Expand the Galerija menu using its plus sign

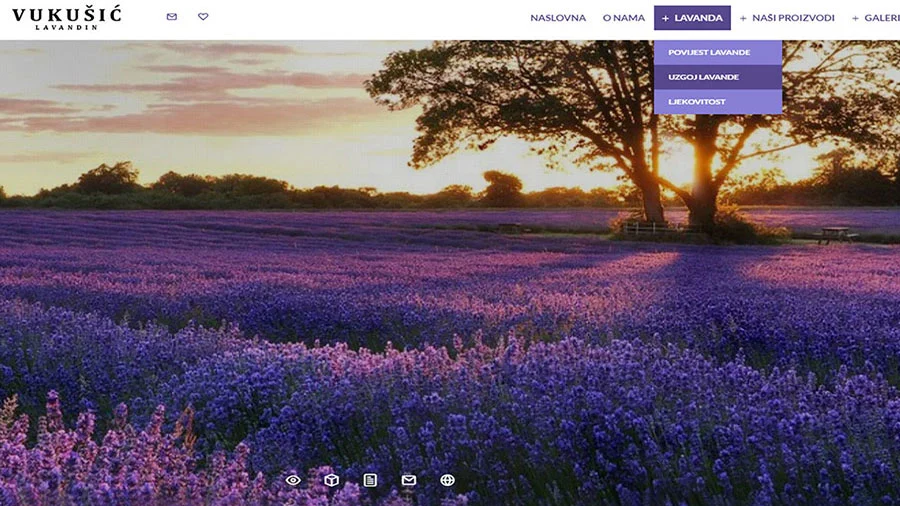[x=856, y=18]
